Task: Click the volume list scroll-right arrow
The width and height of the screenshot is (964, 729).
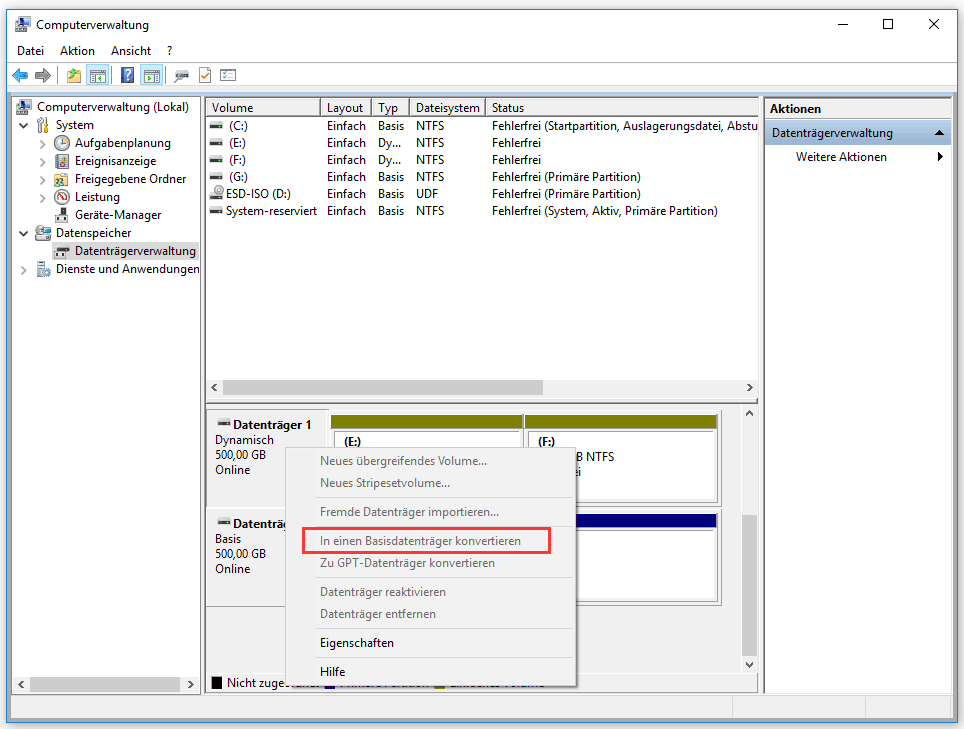Action: (749, 387)
